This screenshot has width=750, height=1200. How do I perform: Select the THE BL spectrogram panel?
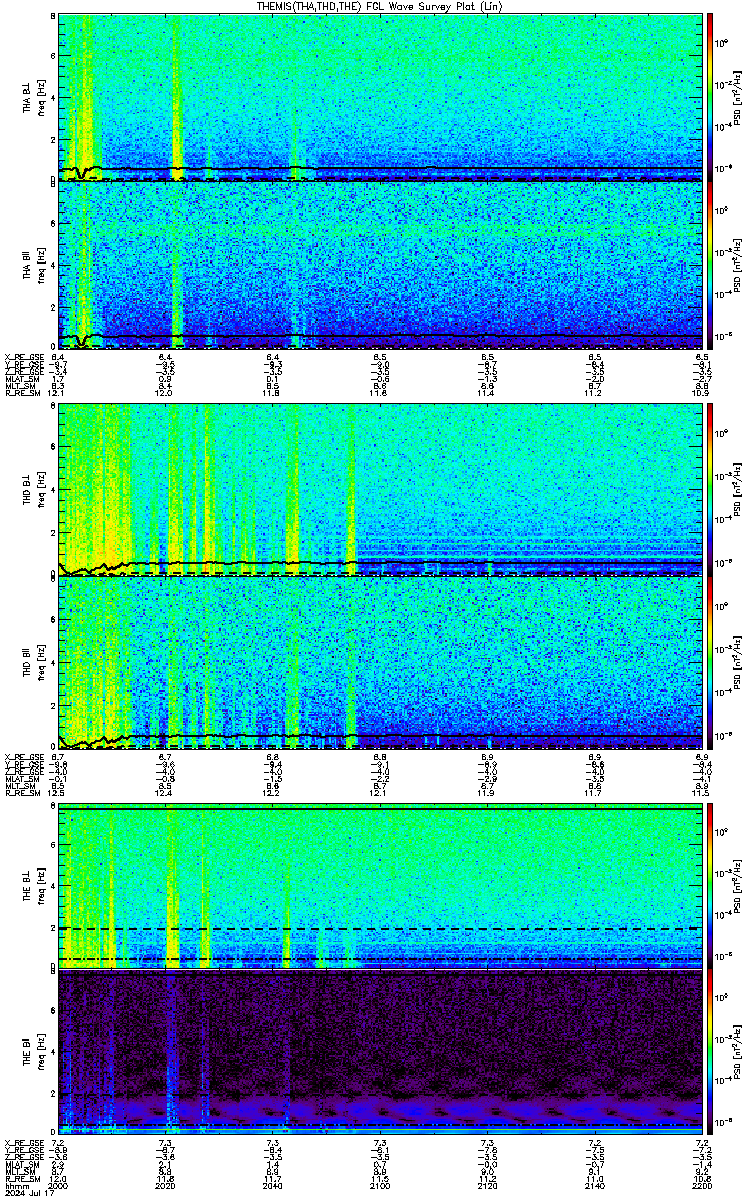click(x=379, y=886)
